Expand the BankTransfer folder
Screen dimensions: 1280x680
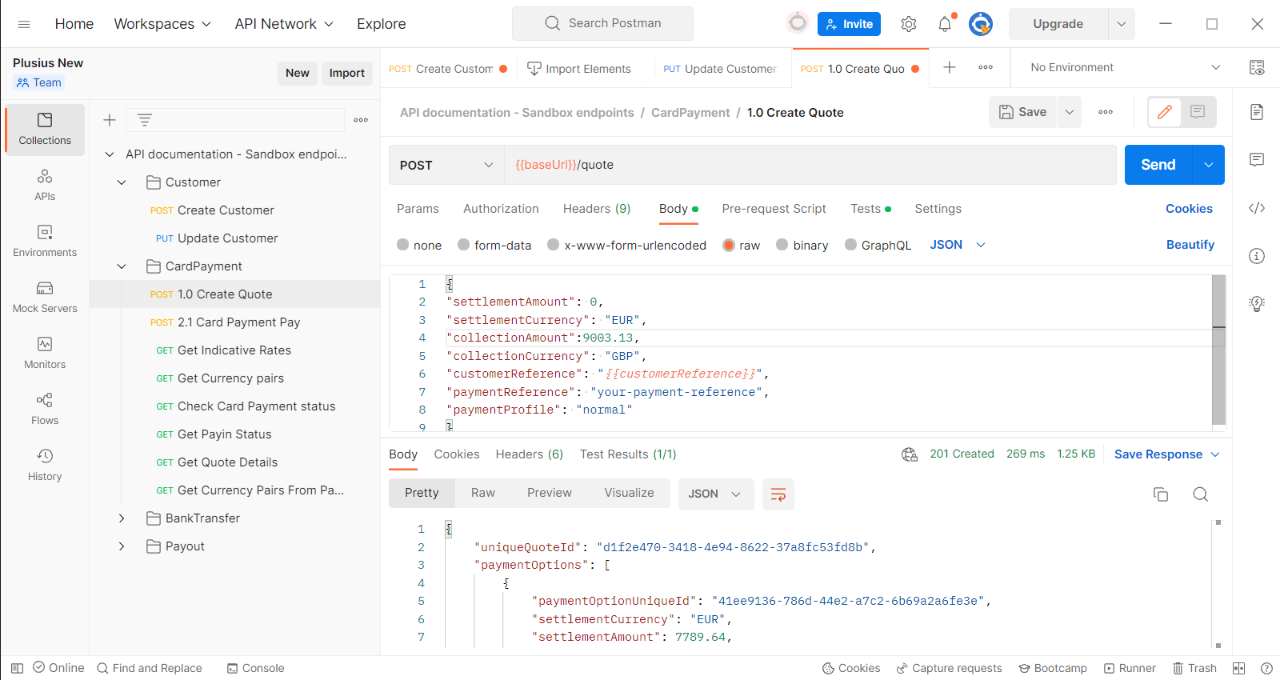tap(122, 518)
